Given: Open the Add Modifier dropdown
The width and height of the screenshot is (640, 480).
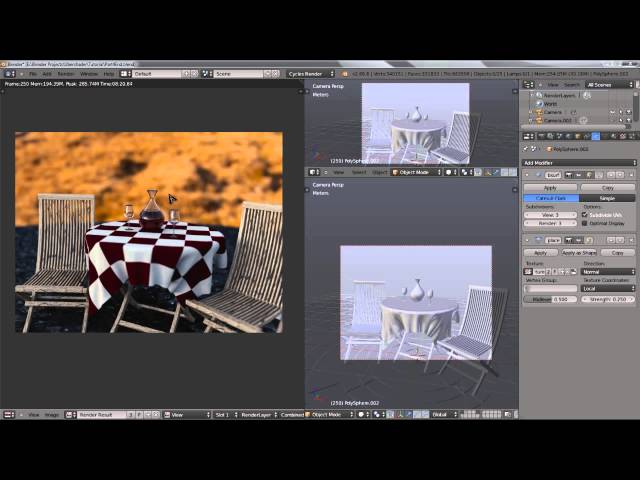Looking at the screenshot, I should click(x=579, y=162).
